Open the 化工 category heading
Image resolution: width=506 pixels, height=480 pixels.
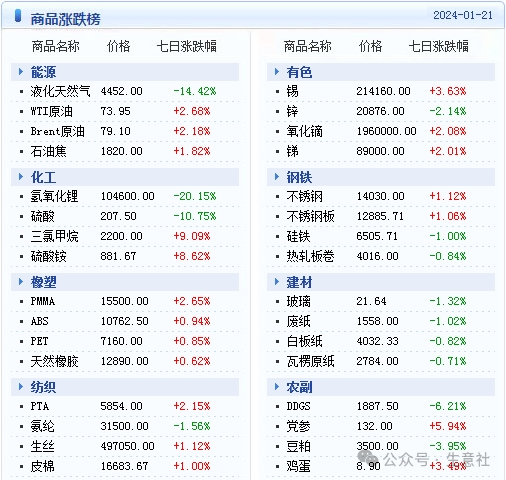[x=43, y=177]
